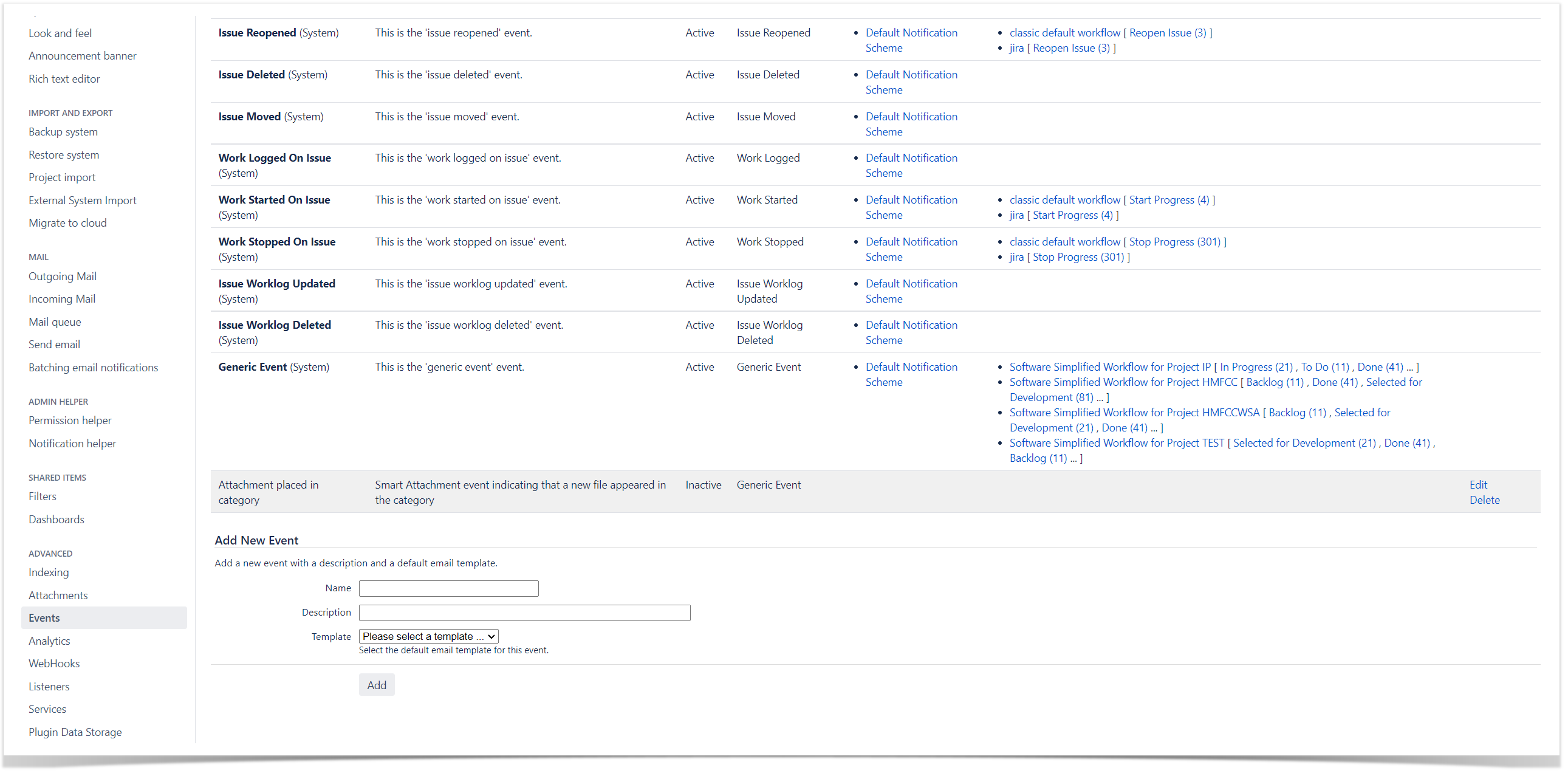This screenshot has width=1568, height=773.
Task: Open Backup system page
Action: coord(63,131)
